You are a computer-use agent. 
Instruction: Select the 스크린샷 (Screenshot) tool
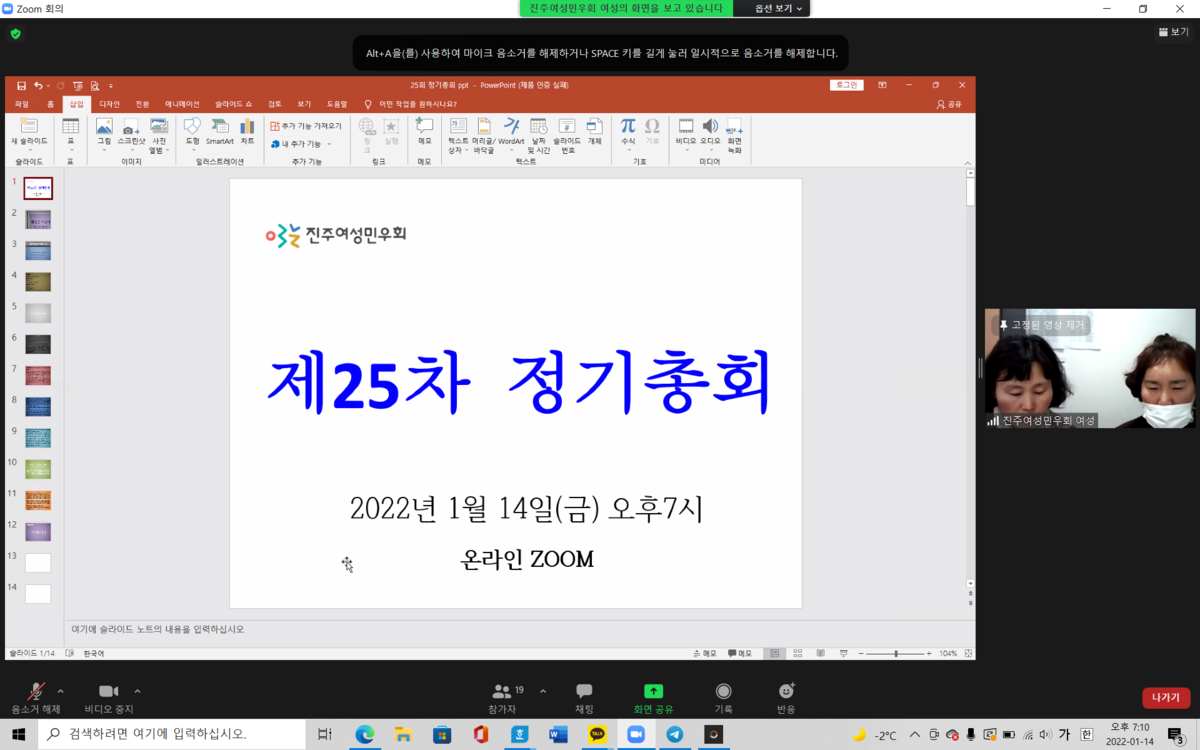coord(131,135)
